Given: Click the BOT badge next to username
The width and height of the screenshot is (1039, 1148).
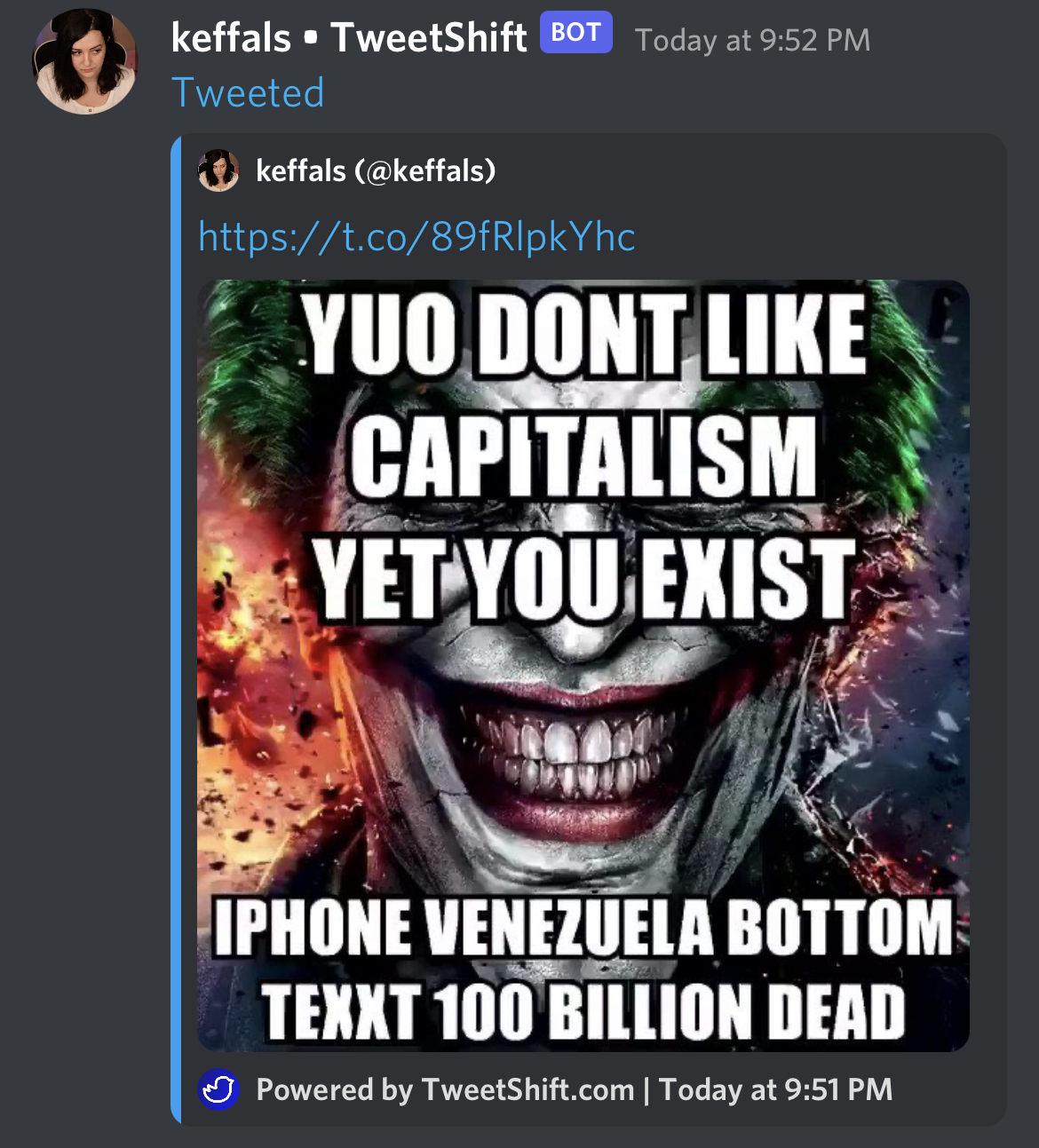Looking at the screenshot, I should coord(576,33).
